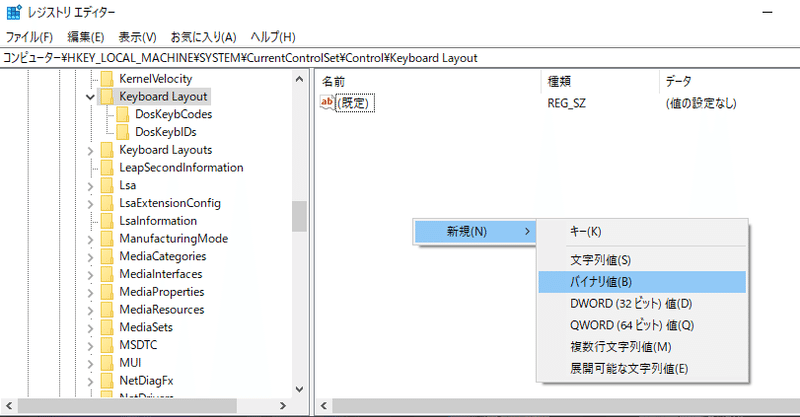Click the NetDiagFx folder icon
Viewport: 800px width, 417px height.
click(x=107, y=380)
